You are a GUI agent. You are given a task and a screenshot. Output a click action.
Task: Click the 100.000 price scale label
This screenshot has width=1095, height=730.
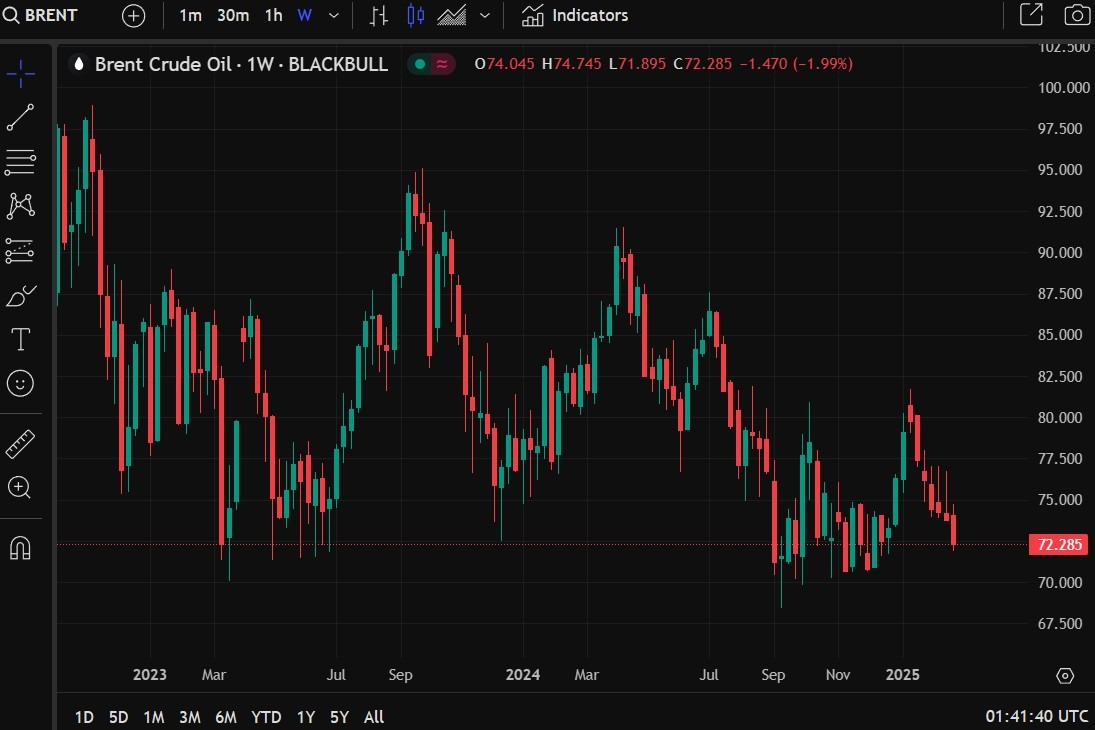[1064, 87]
